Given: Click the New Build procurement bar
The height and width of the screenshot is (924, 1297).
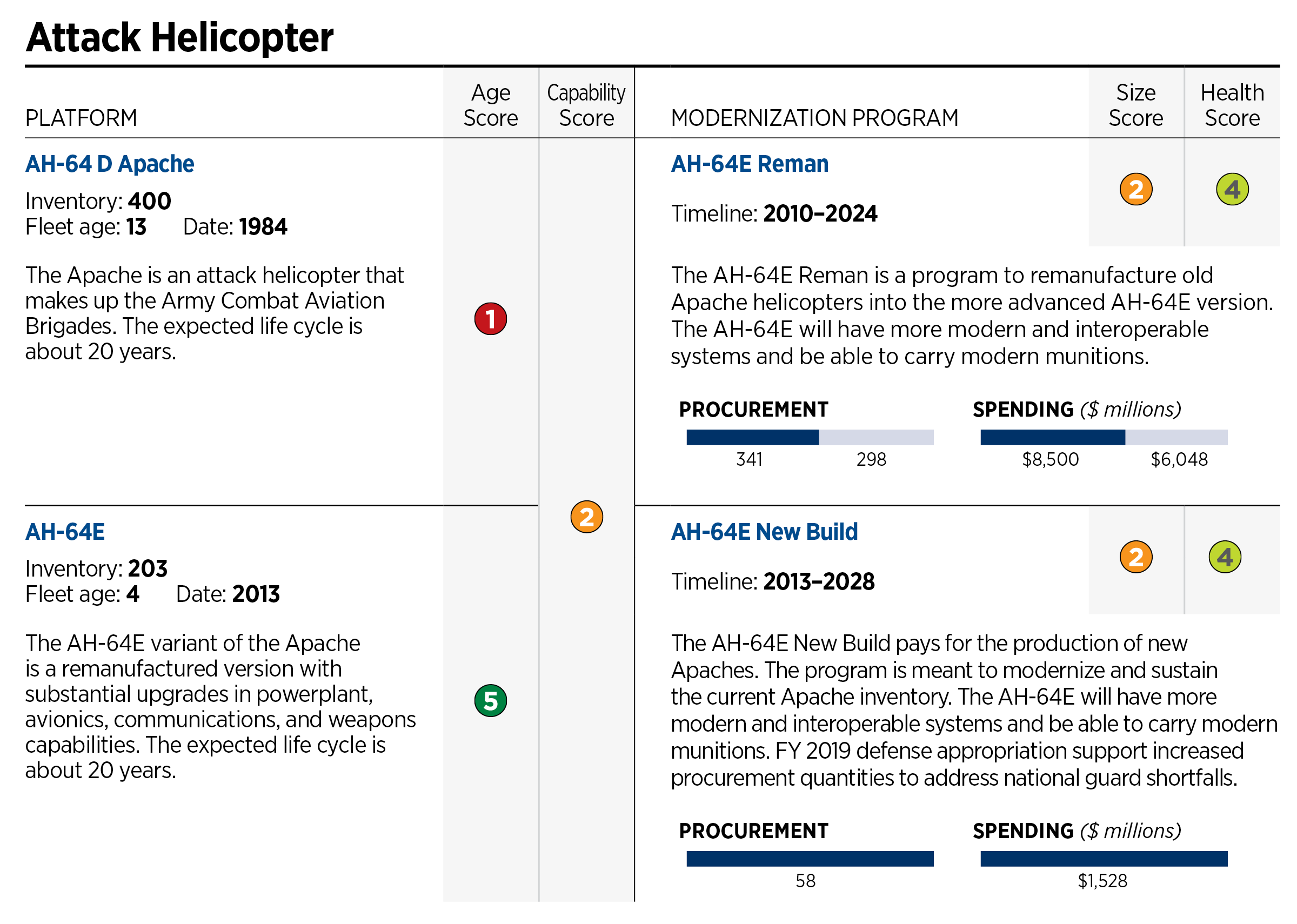Looking at the screenshot, I should coord(810,859).
